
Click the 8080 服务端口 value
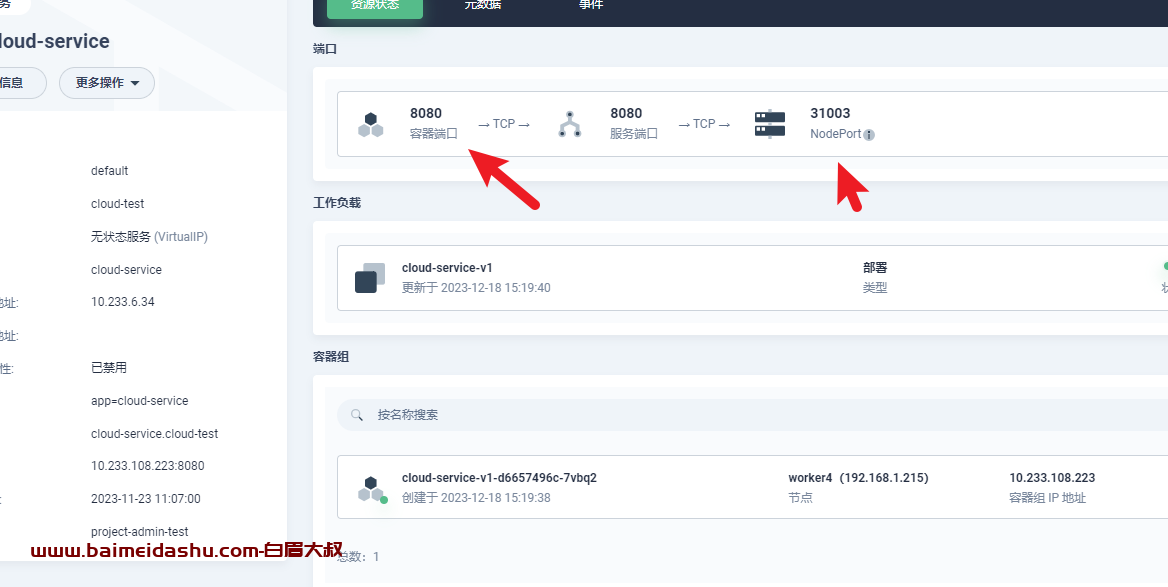coord(626,114)
